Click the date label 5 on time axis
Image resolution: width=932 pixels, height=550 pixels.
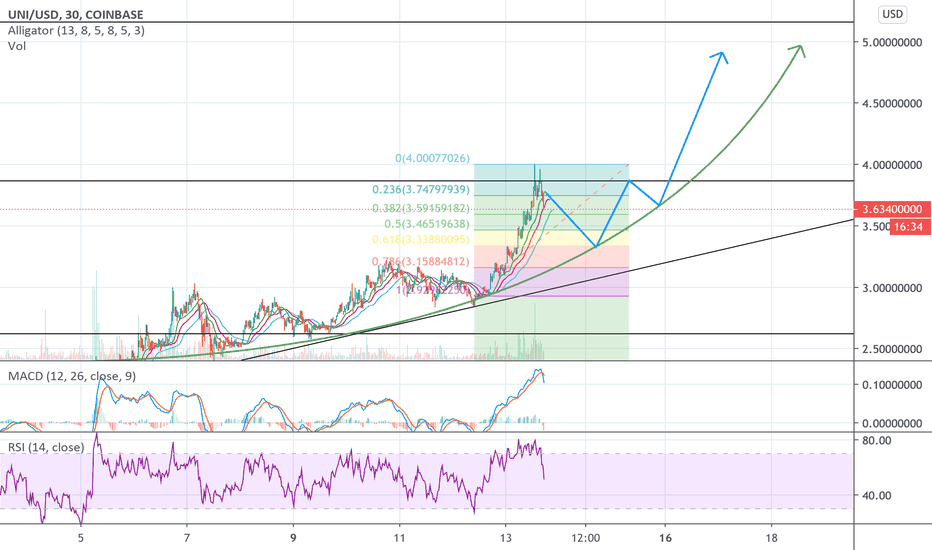[81, 538]
